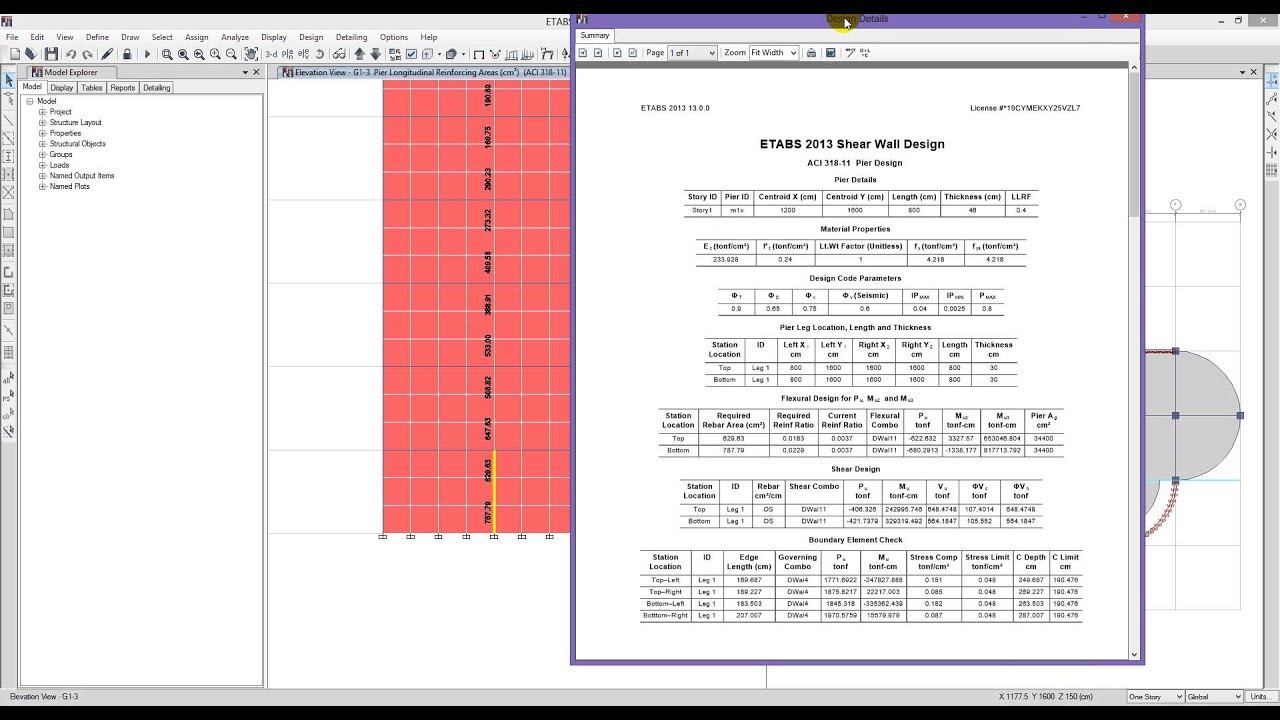Click the Save Model floppy icon

pyautogui.click(x=51, y=54)
